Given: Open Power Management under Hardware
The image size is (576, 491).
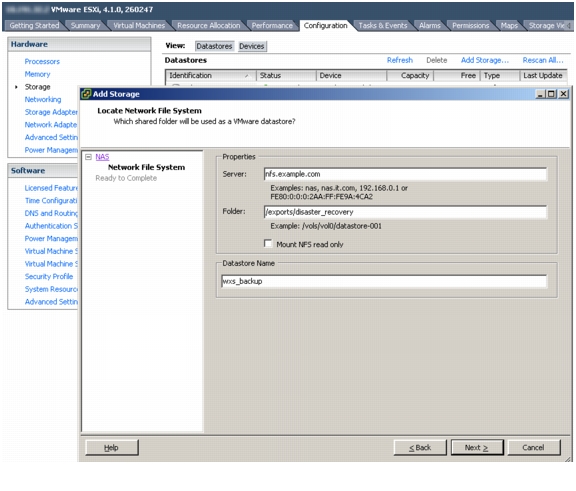Looking at the screenshot, I should point(51,150).
